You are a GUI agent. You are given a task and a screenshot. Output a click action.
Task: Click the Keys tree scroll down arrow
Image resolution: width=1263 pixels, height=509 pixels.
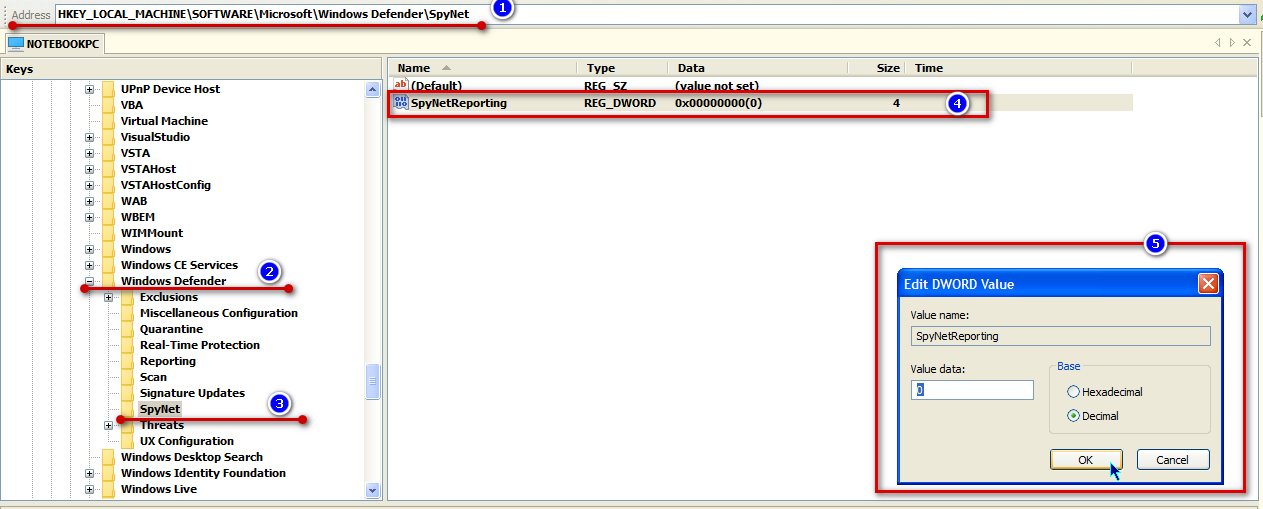coord(373,490)
